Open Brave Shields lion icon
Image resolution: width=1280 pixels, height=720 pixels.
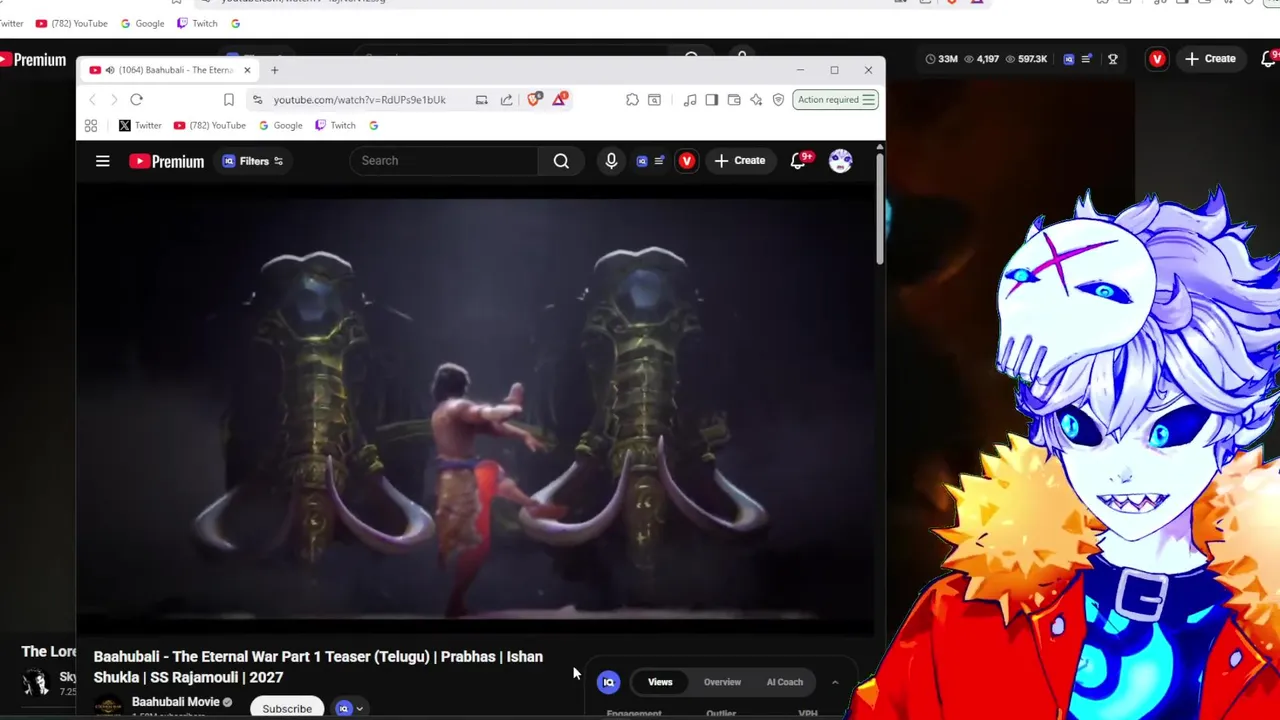534,99
